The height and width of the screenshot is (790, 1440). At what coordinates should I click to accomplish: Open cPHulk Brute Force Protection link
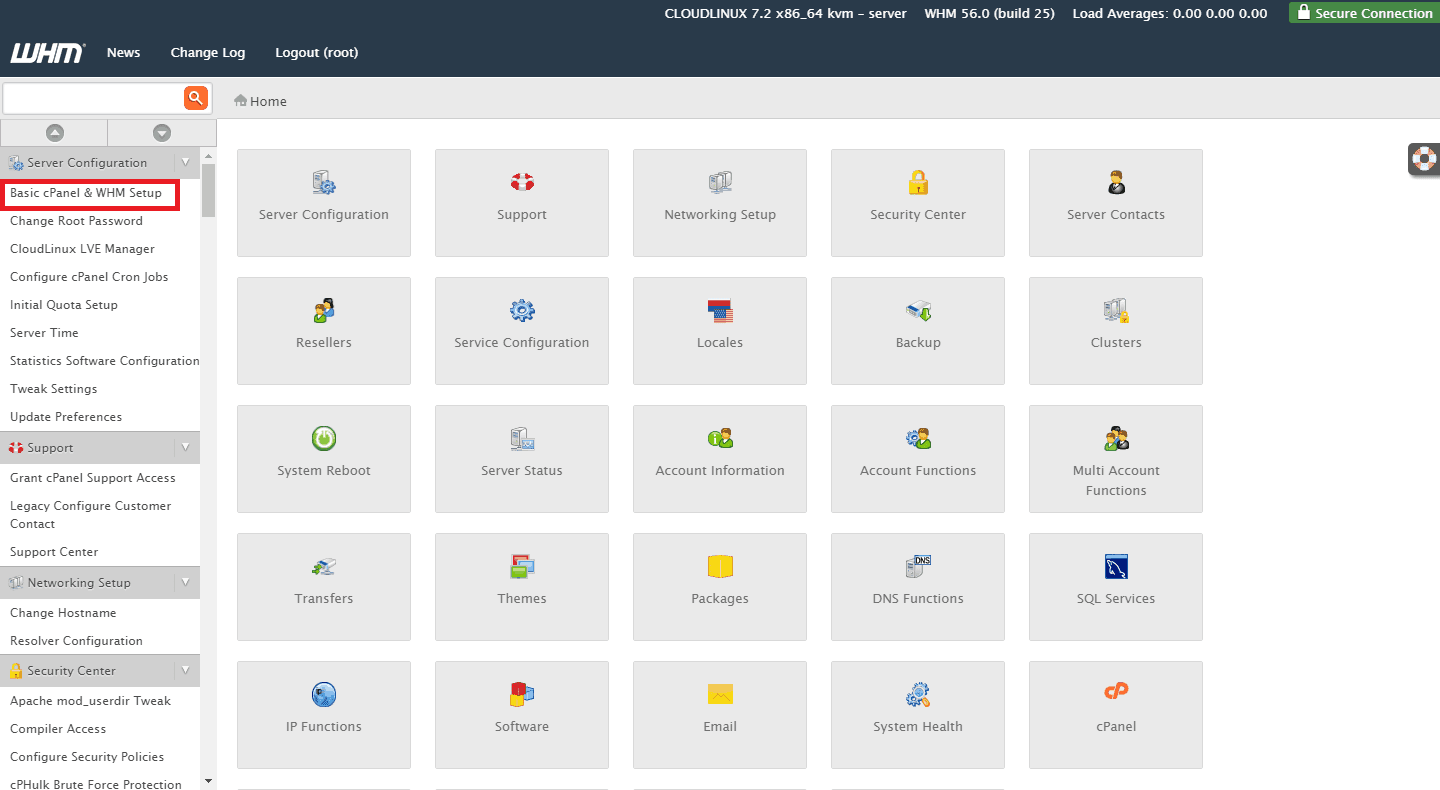(96, 785)
